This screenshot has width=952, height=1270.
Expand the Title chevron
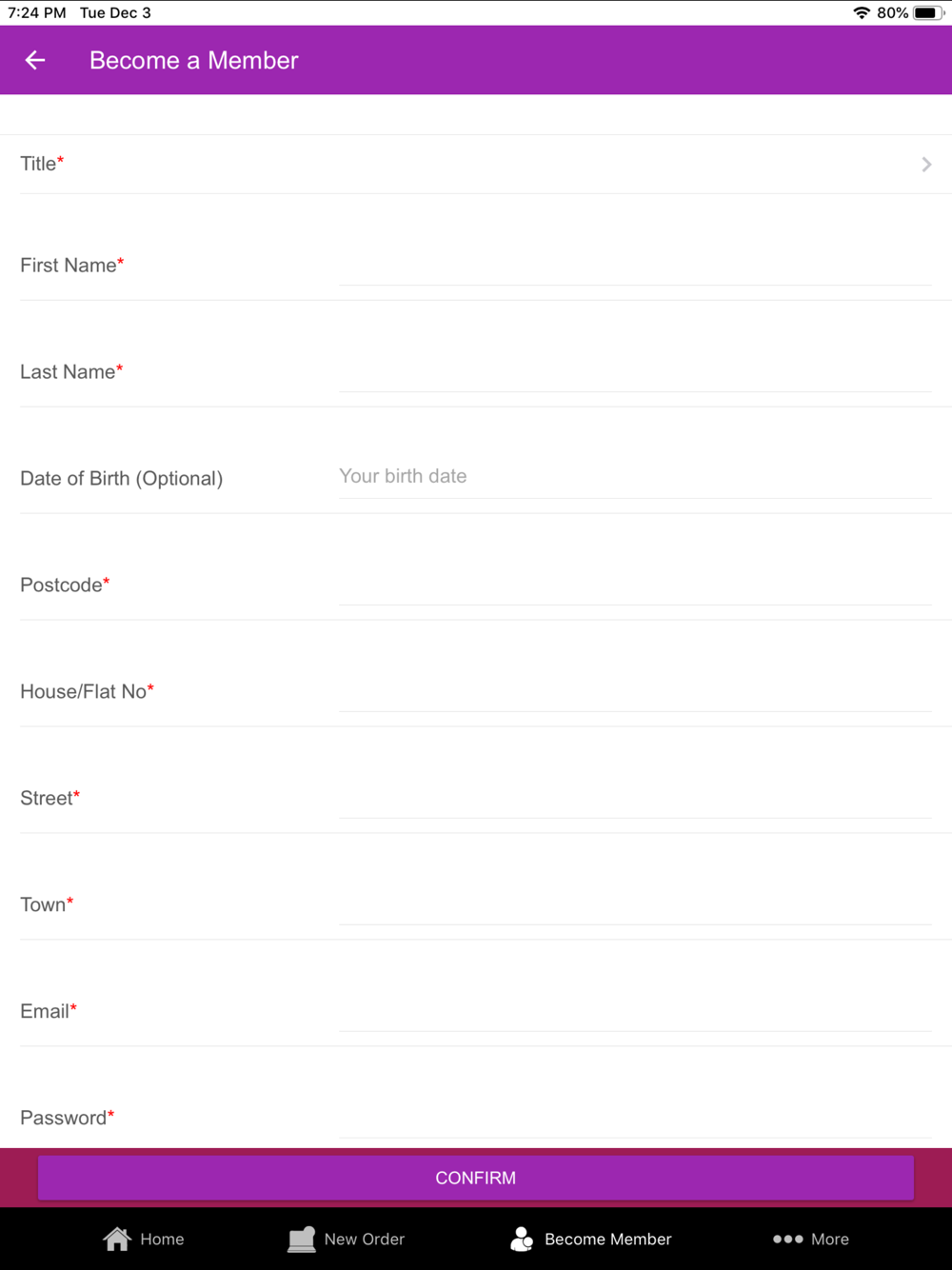pos(926,165)
